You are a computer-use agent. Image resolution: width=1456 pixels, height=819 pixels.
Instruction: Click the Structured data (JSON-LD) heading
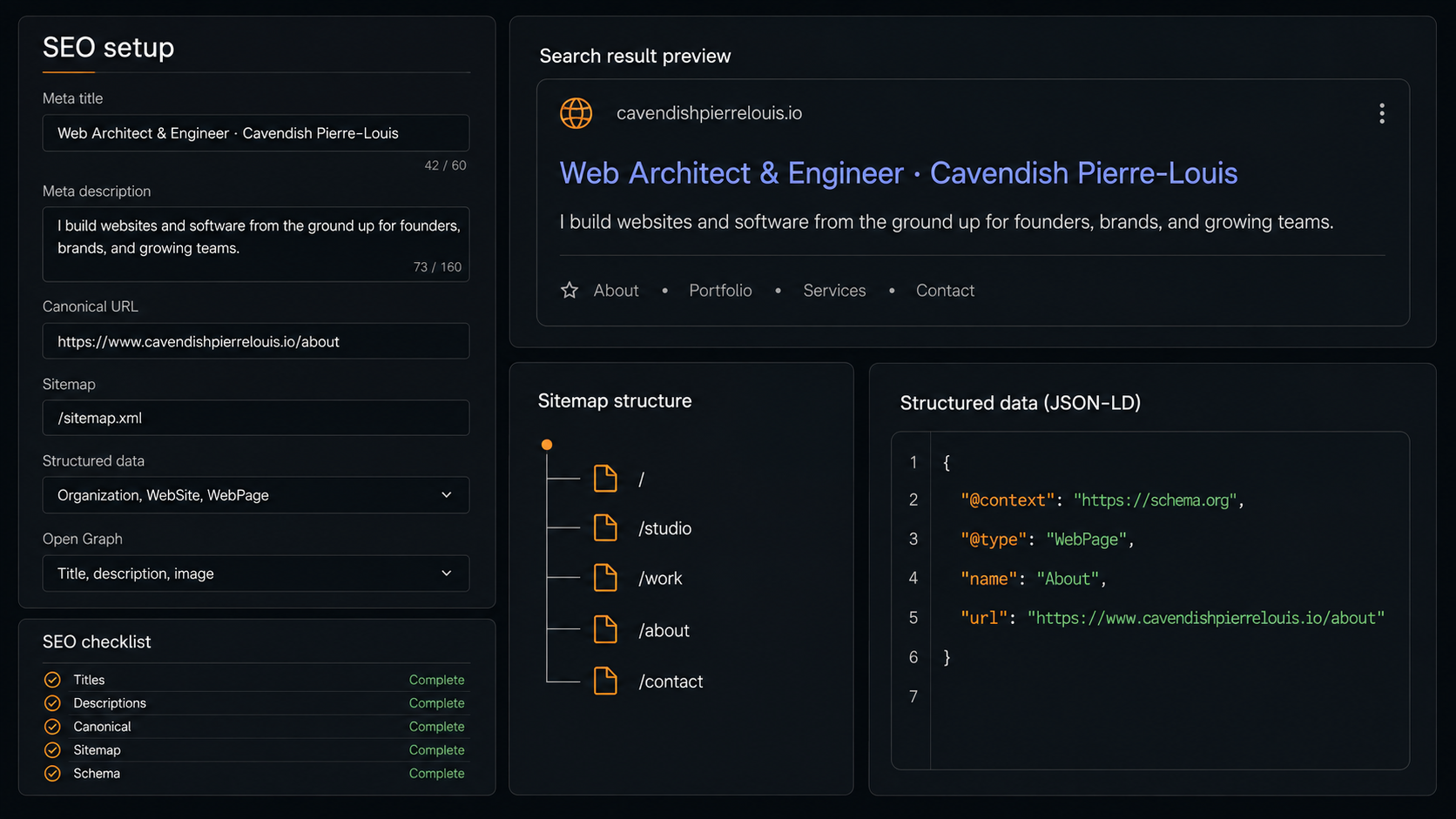coord(1020,403)
